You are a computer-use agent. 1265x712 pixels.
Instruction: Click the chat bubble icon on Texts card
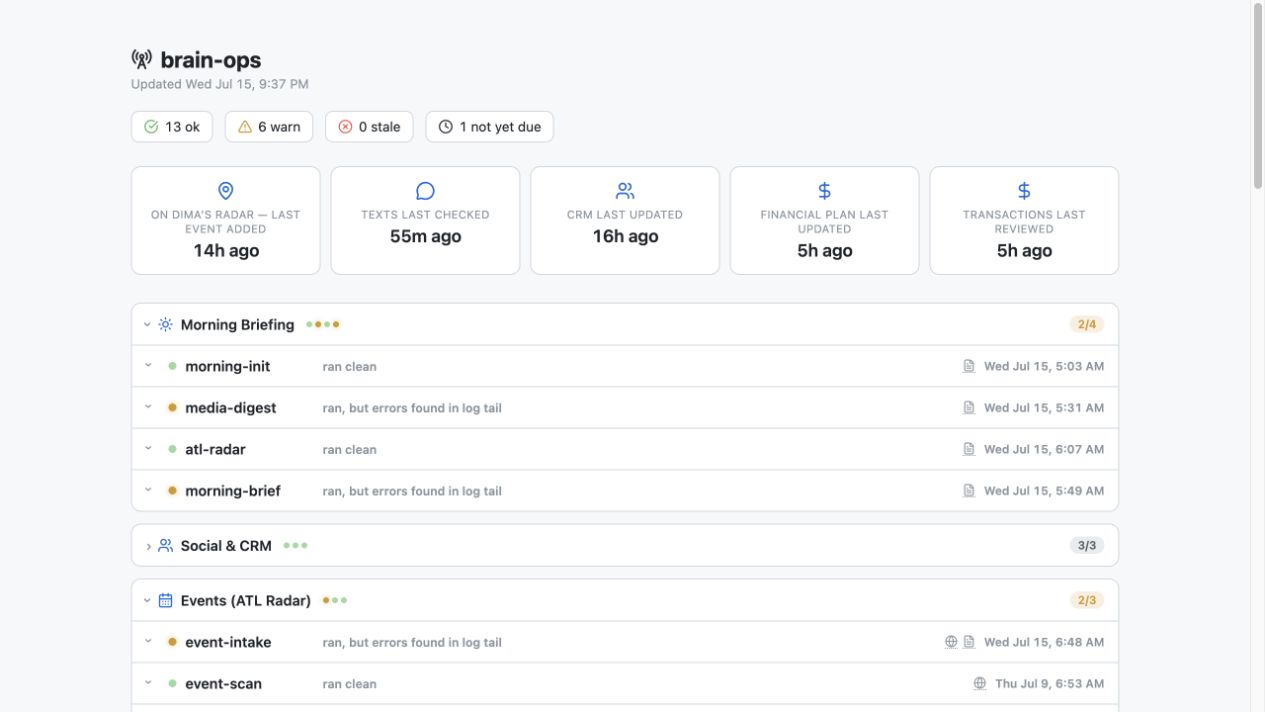tap(425, 190)
